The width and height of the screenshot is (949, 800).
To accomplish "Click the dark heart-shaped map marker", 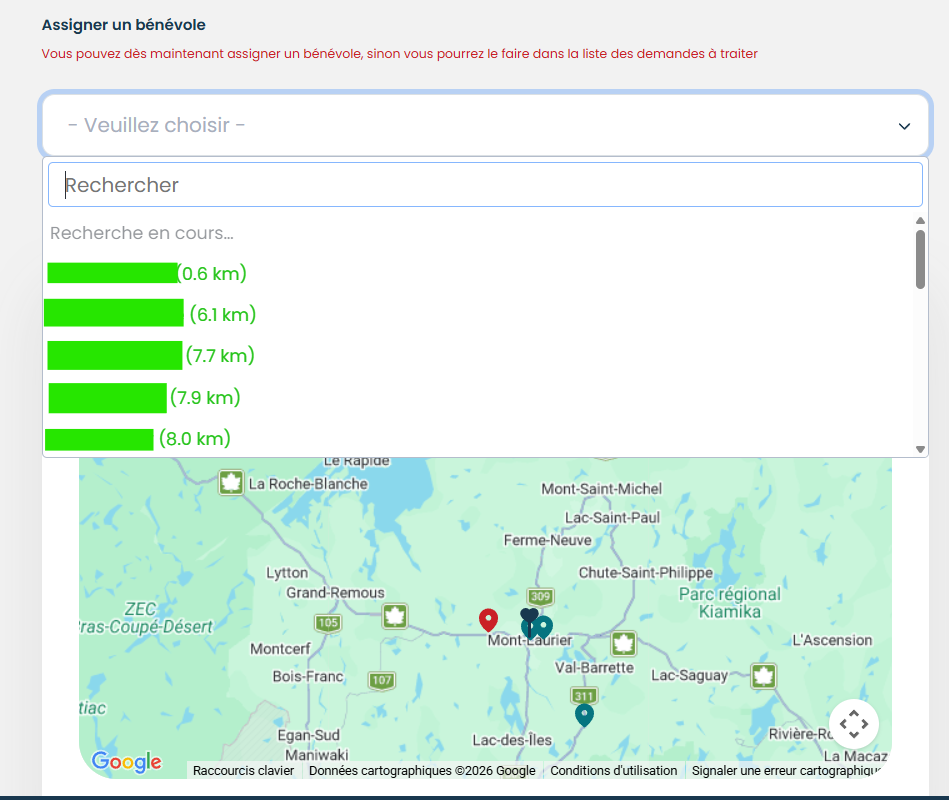I will [529, 615].
